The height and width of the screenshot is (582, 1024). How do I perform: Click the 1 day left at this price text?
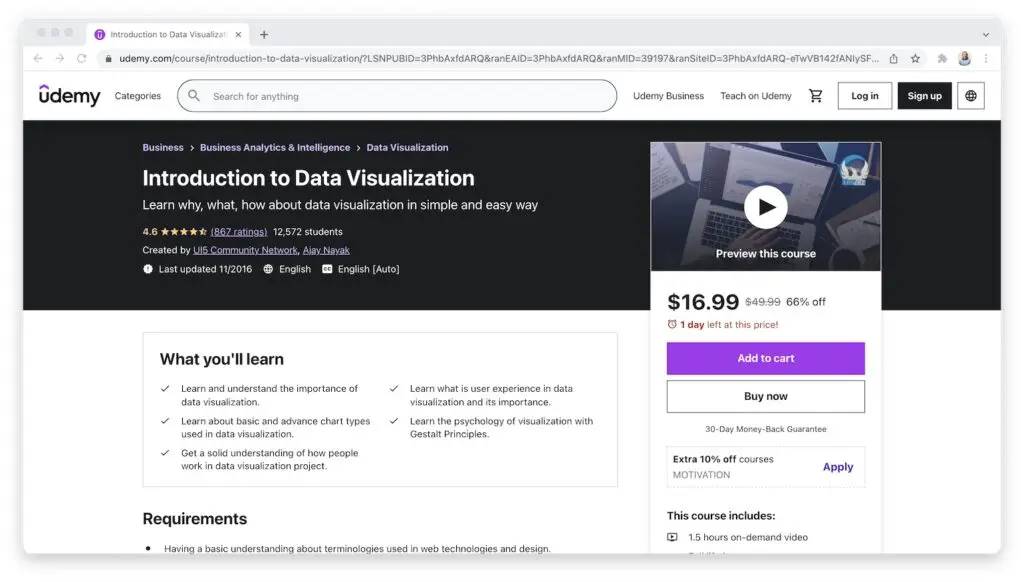pyautogui.click(x=729, y=325)
